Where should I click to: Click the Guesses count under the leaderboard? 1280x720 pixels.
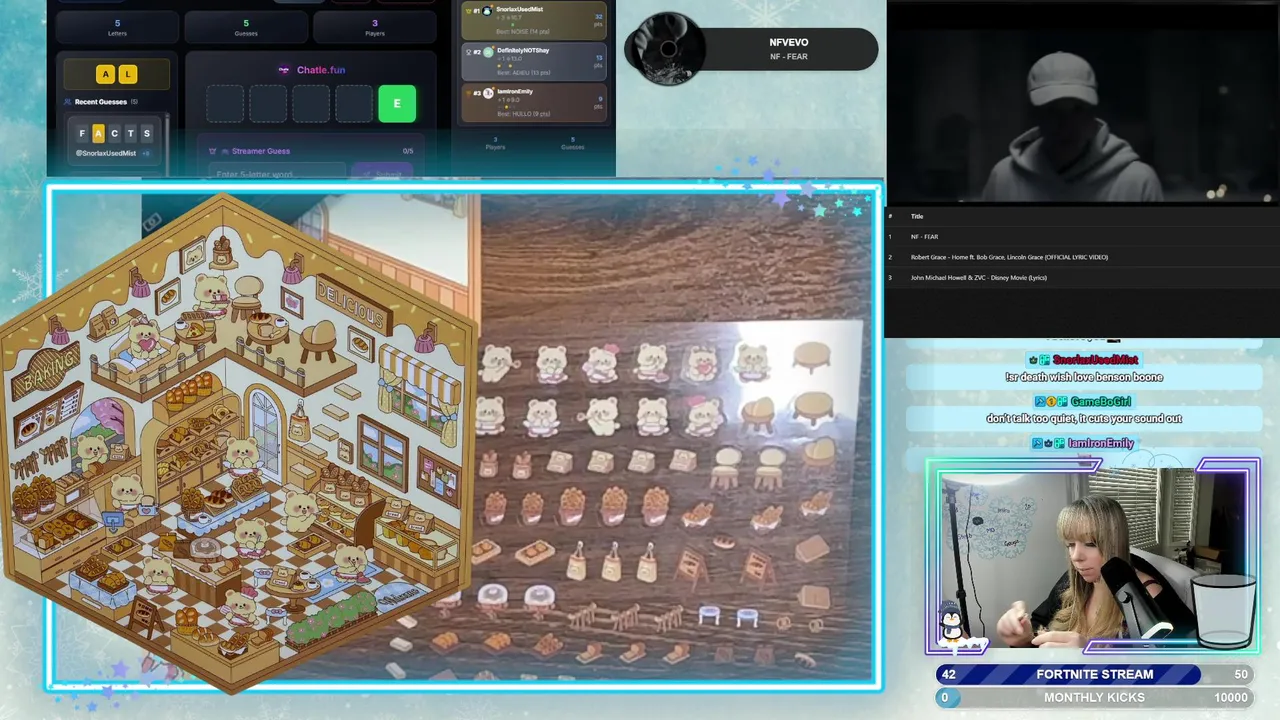pyautogui.click(x=572, y=143)
